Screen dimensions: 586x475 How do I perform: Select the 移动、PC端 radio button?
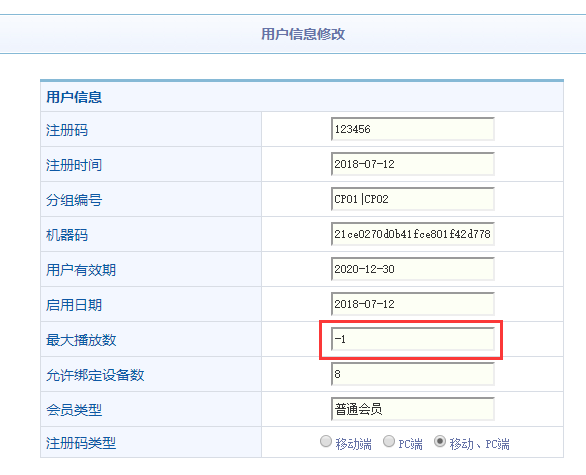click(440, 441)
